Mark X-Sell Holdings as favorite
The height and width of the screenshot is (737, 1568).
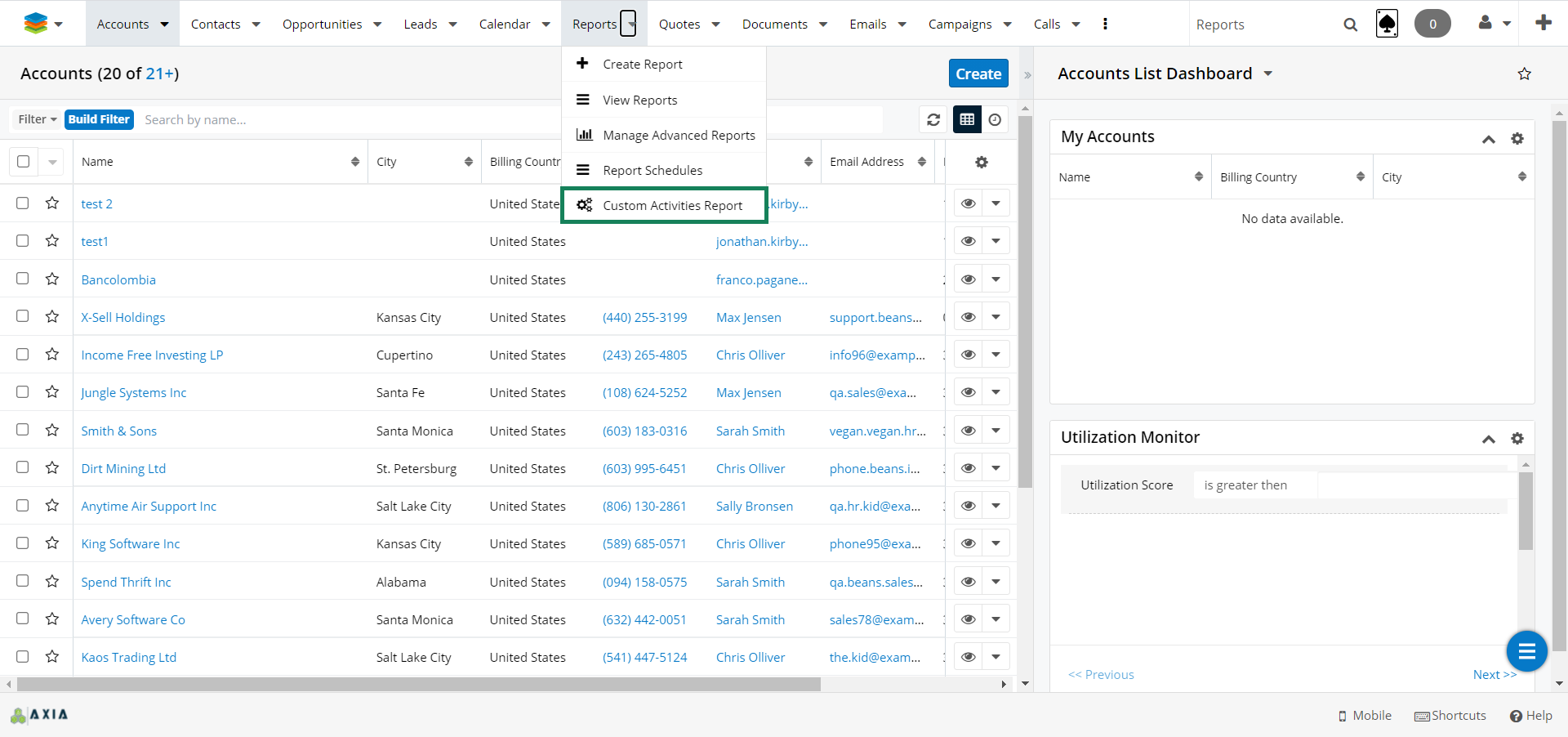click(52, 317)
